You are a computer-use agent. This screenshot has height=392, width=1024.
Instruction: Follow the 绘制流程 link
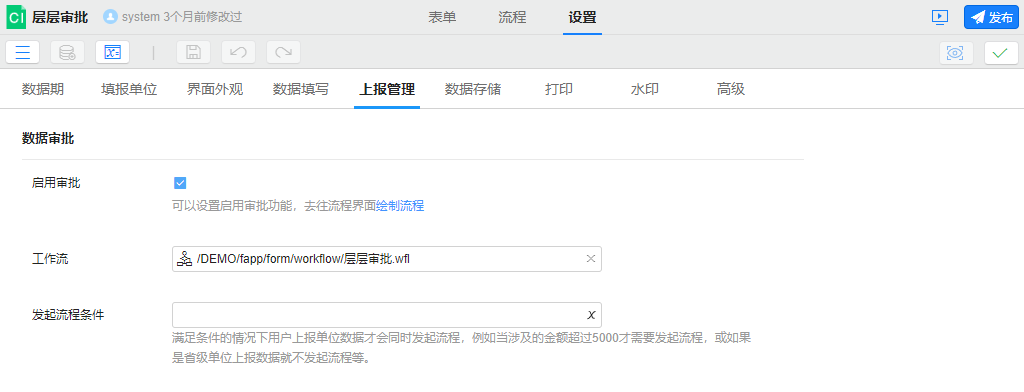[x=400, y=206]
